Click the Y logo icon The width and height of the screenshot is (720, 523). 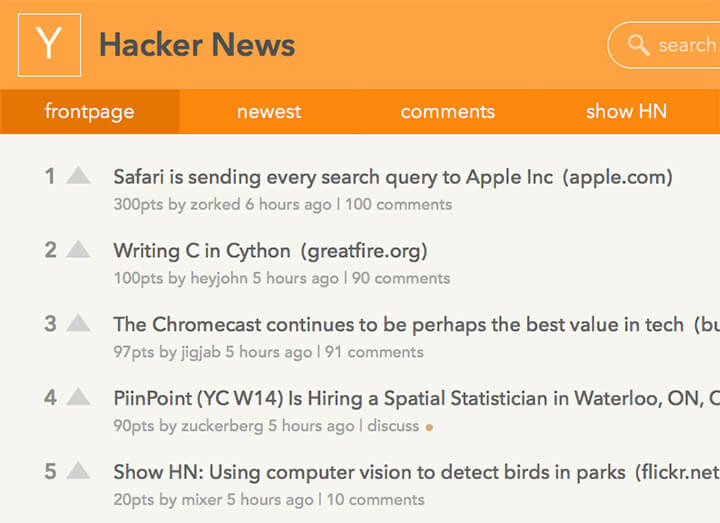pos(49,45)
